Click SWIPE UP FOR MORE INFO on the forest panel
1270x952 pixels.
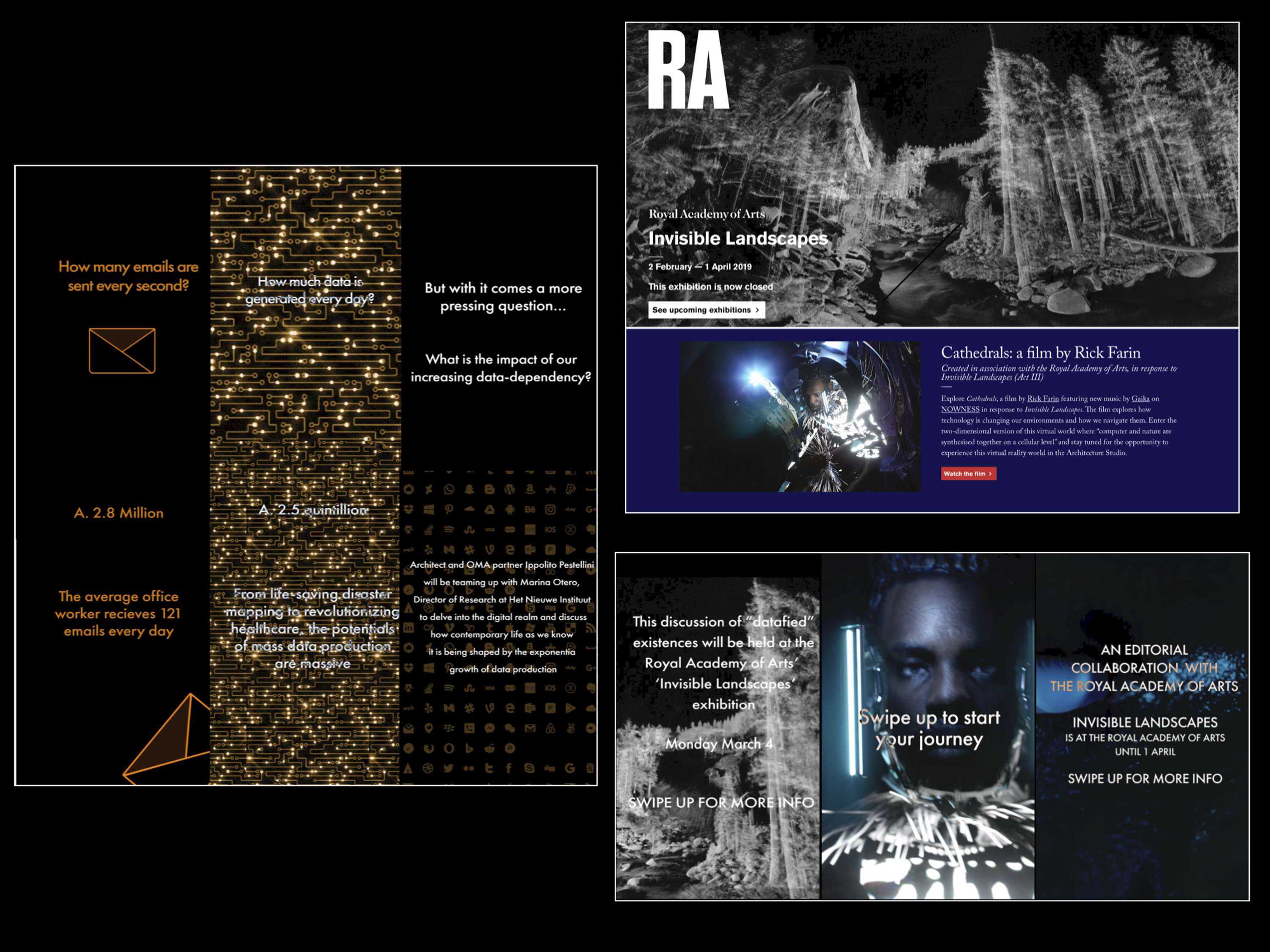point(721,802)
